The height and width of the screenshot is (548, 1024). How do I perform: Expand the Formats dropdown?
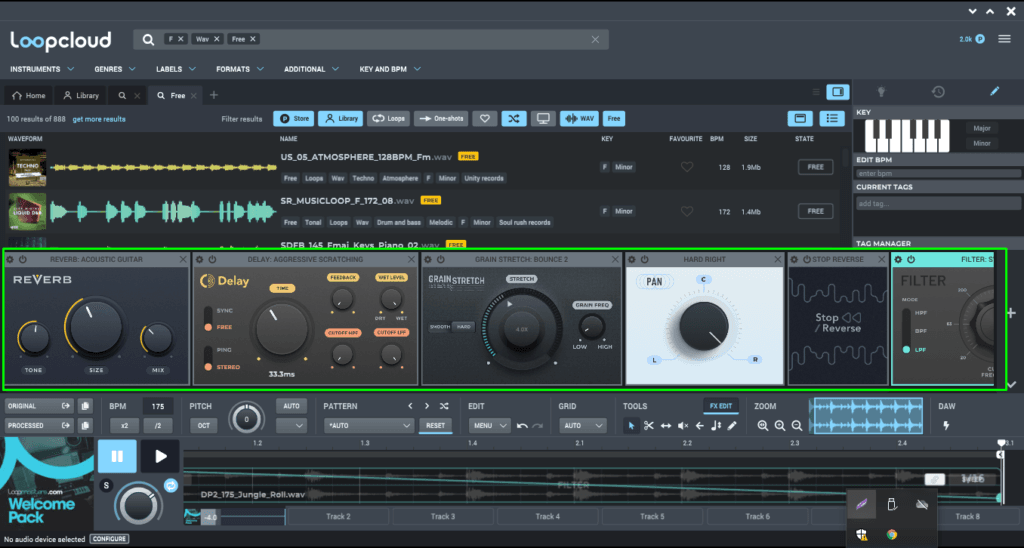240,69
